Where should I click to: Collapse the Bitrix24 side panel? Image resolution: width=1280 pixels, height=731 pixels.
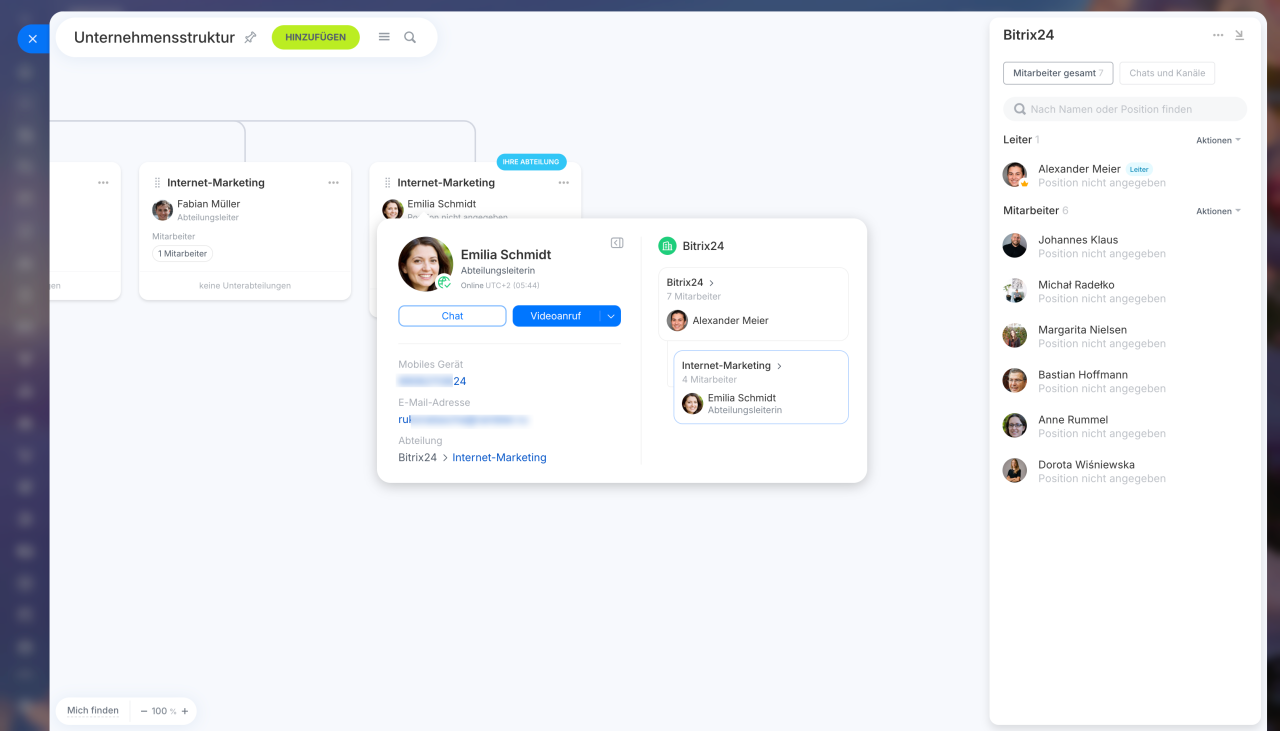tap(1240, 35)
